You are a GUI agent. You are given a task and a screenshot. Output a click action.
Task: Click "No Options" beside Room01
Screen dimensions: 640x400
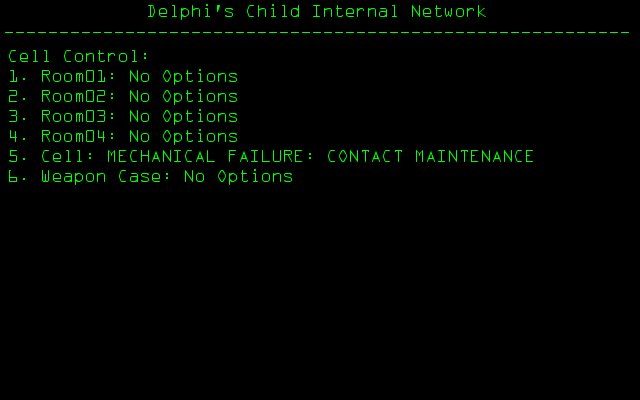point(183,76)
